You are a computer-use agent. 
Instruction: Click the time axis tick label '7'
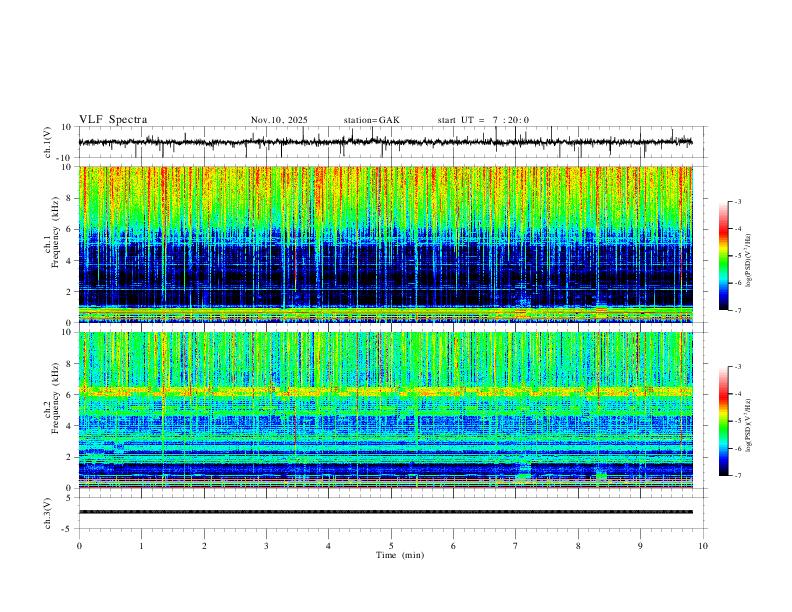(x=516, y=546)
